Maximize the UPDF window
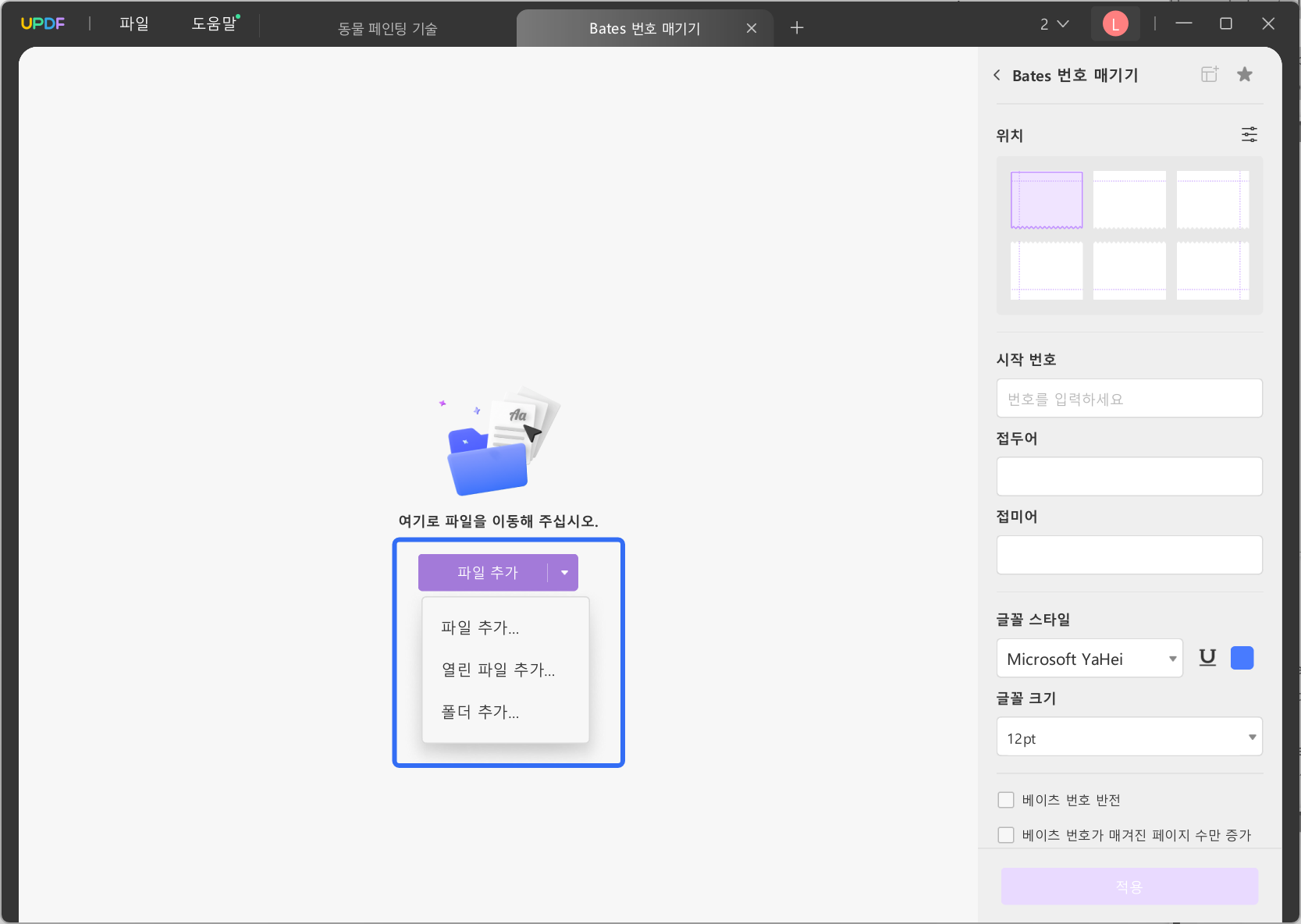The image size is (1301, 924). (1226, 23)
